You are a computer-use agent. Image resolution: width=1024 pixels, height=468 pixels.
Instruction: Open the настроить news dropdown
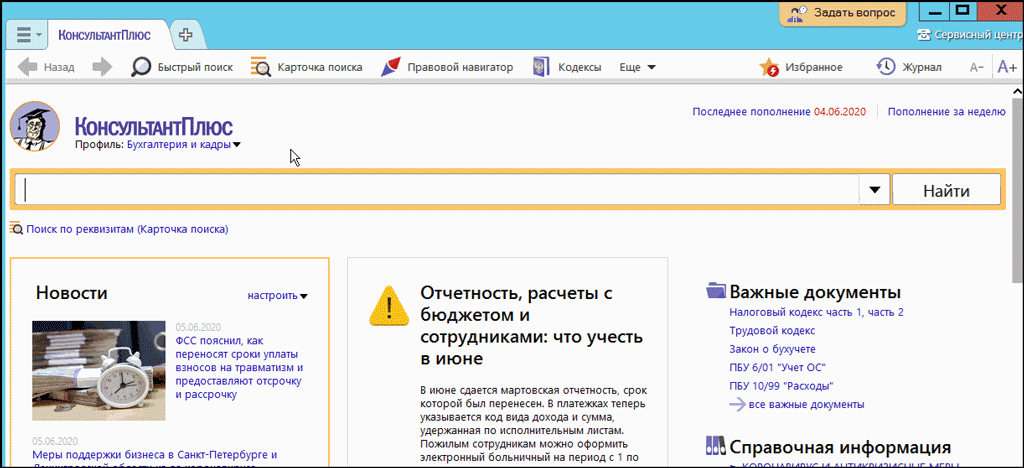(x=277, y=295)
